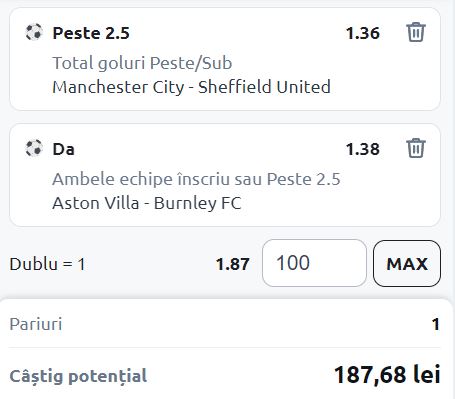The height and width of the screenshot is (399, 455).
Task: Delete the Peste 2.5 bet selection
Action: point(416,32)
